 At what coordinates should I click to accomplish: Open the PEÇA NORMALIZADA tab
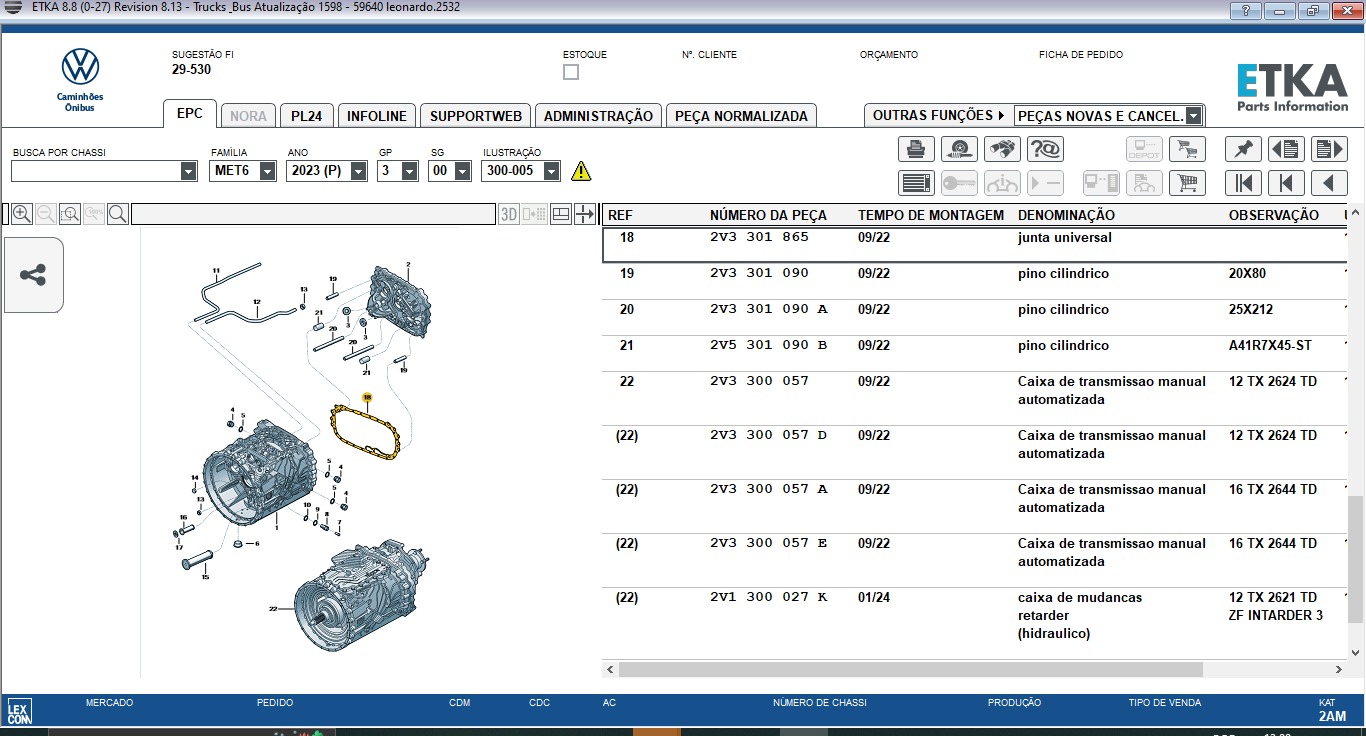coord(741,116)
